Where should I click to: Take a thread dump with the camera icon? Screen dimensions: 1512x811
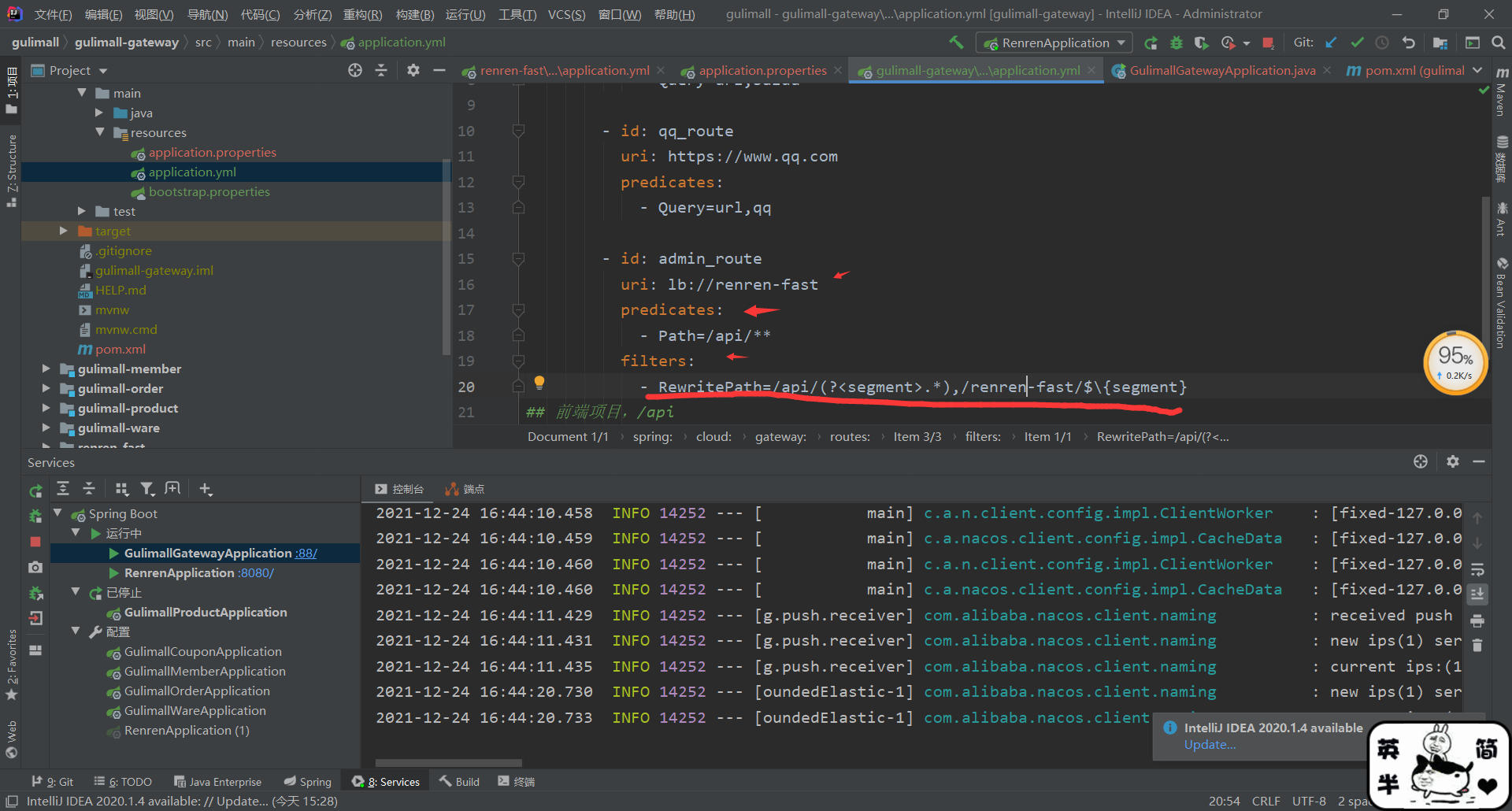tap(35, 567)
